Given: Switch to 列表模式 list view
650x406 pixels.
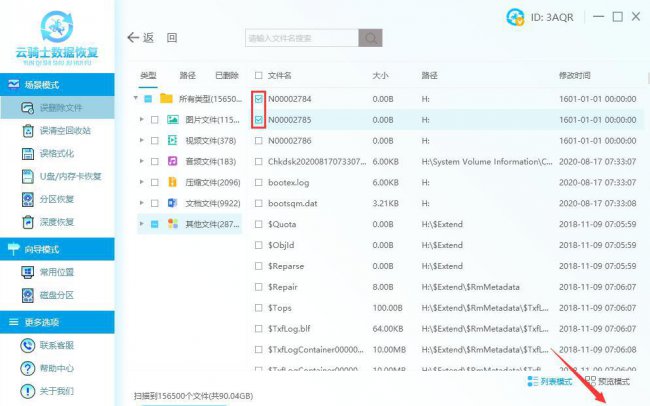Looking at the screenshot, I should (550, 382).
